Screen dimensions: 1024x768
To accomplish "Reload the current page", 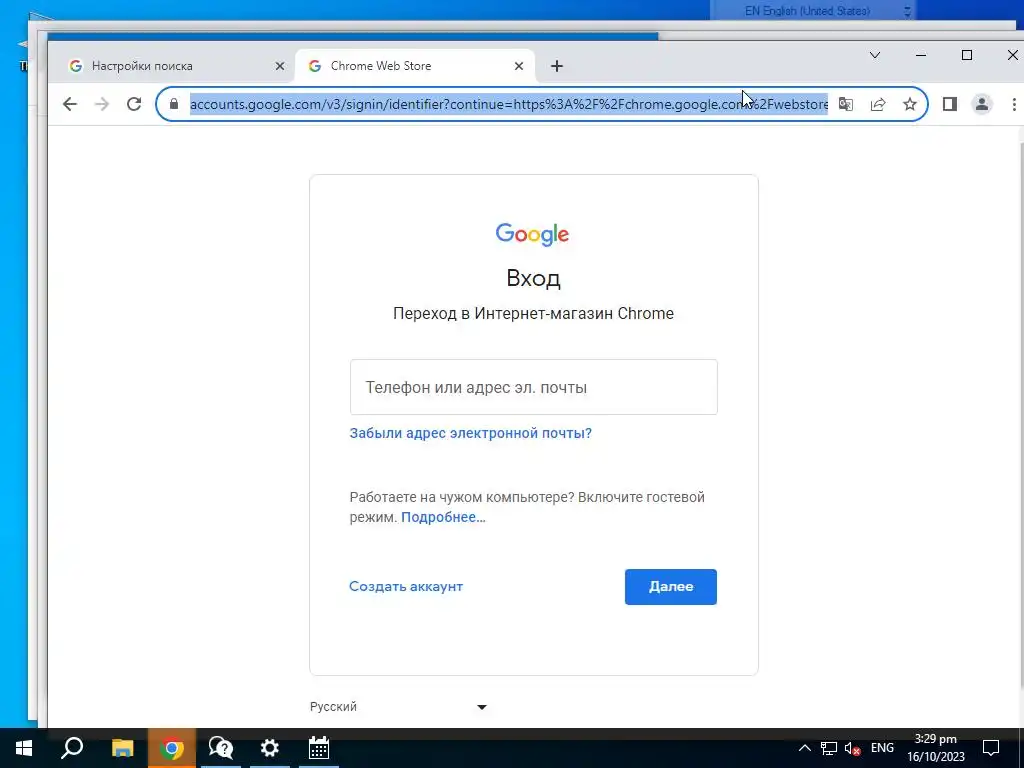I will (x=134, y=104).
